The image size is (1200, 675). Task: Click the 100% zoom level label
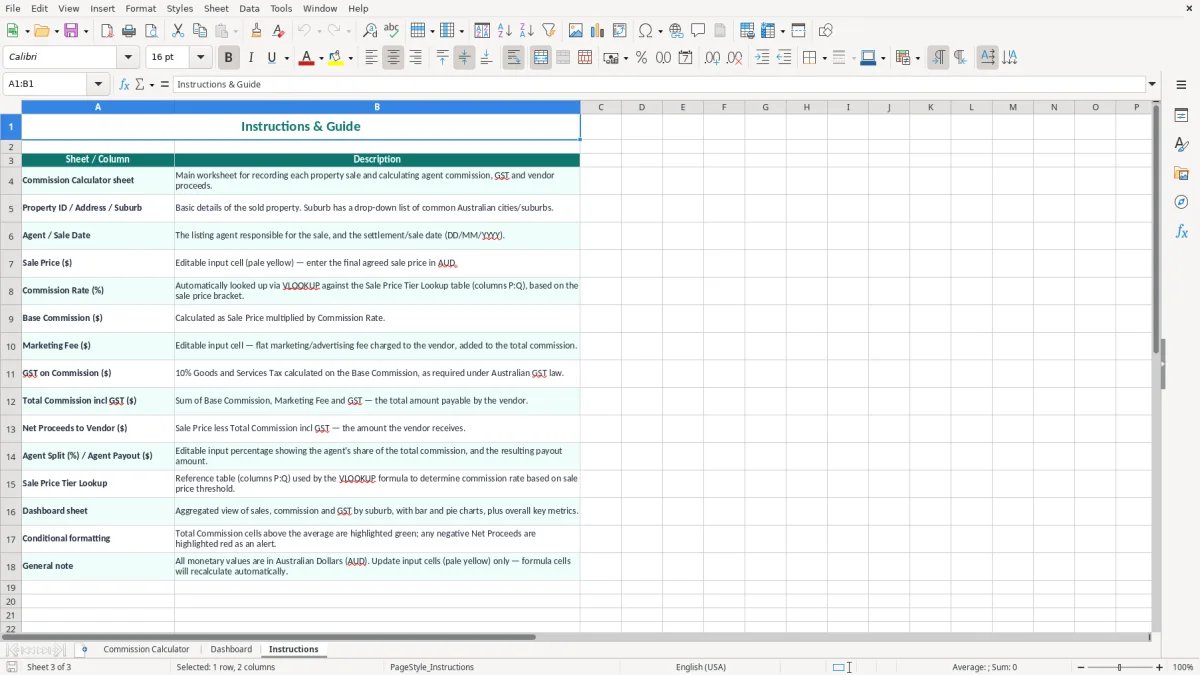(1183, 667)
